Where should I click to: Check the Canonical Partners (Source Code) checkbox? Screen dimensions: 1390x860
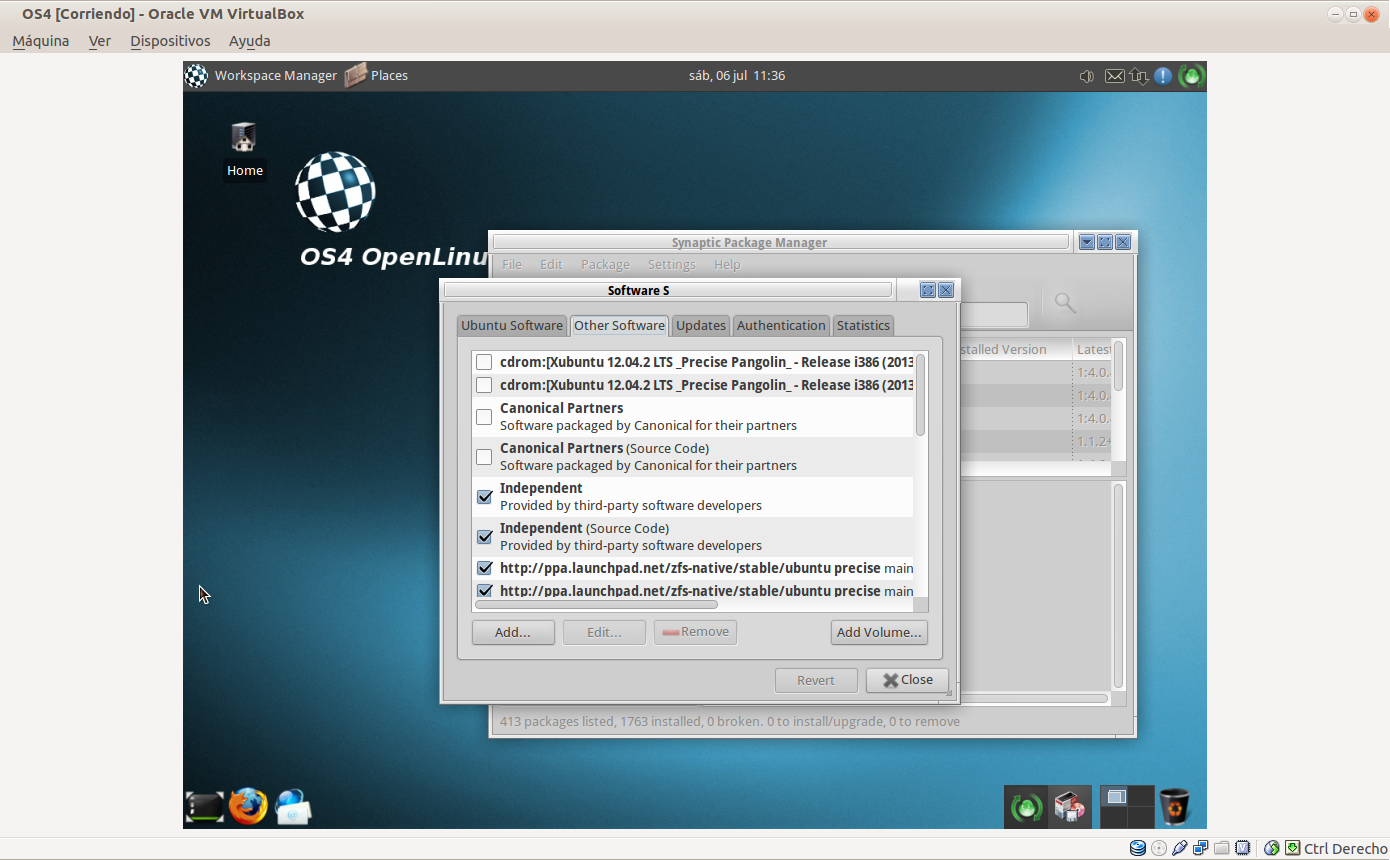pyautogui.click(x=484, y=457)
